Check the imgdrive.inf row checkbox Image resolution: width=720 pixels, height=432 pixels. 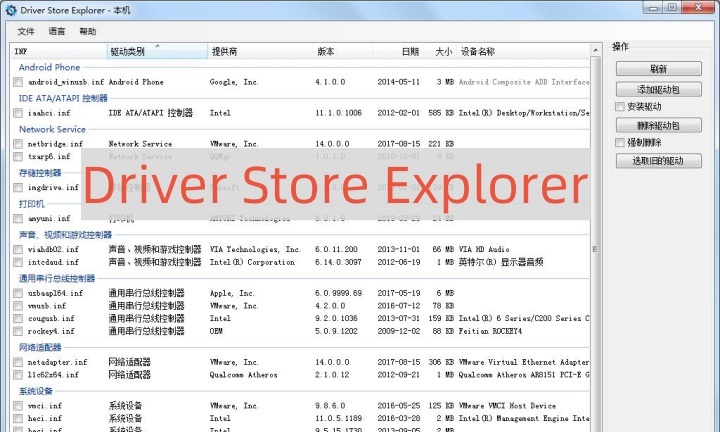pos(18,187)
